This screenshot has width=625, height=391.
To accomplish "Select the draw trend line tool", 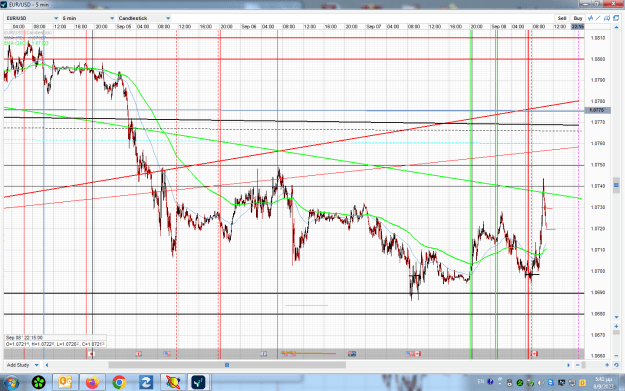I will coord(598,18).
